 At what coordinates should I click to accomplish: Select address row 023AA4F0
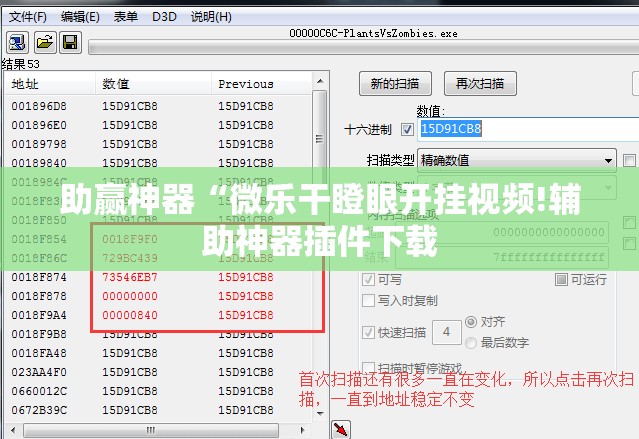pyautogui.click(x=158, y=372)
